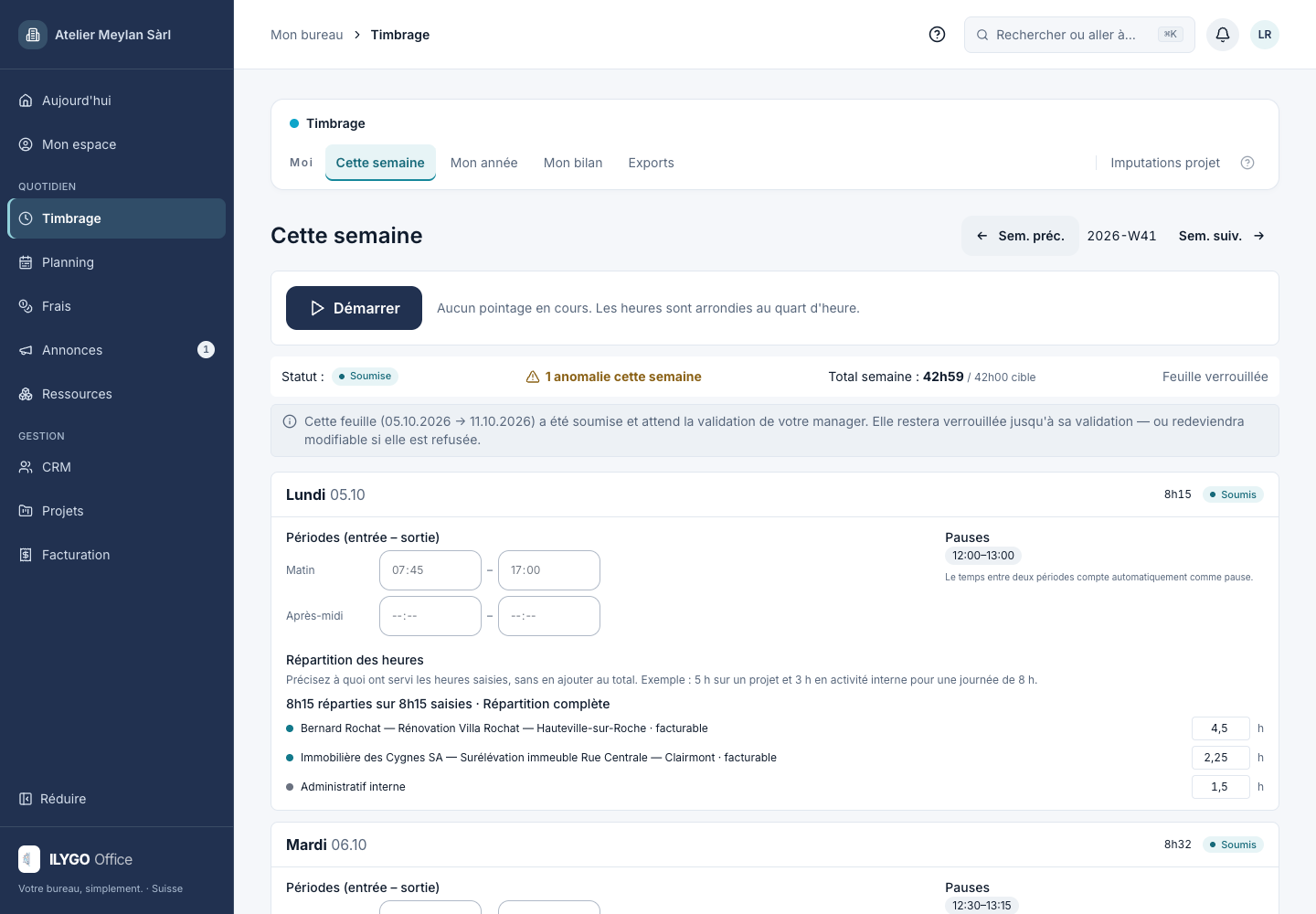Go to previous week with Sem. préc.

click(1021, 236)
